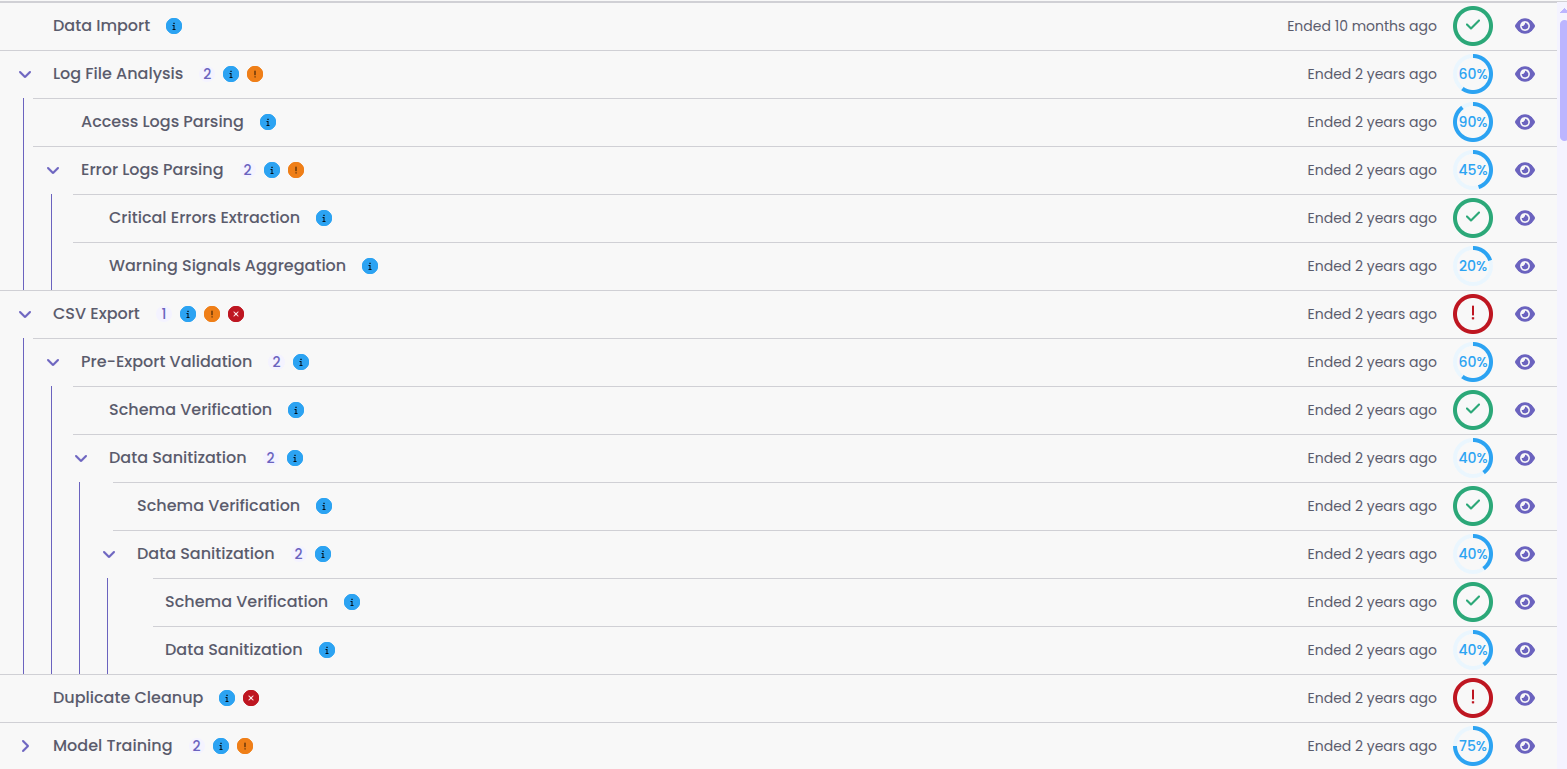The height and width of the screenshot is (769, 1567).
Task: Click the blue info icon beside Data Import
Action: pyautogui.click(x=174, y=26)
